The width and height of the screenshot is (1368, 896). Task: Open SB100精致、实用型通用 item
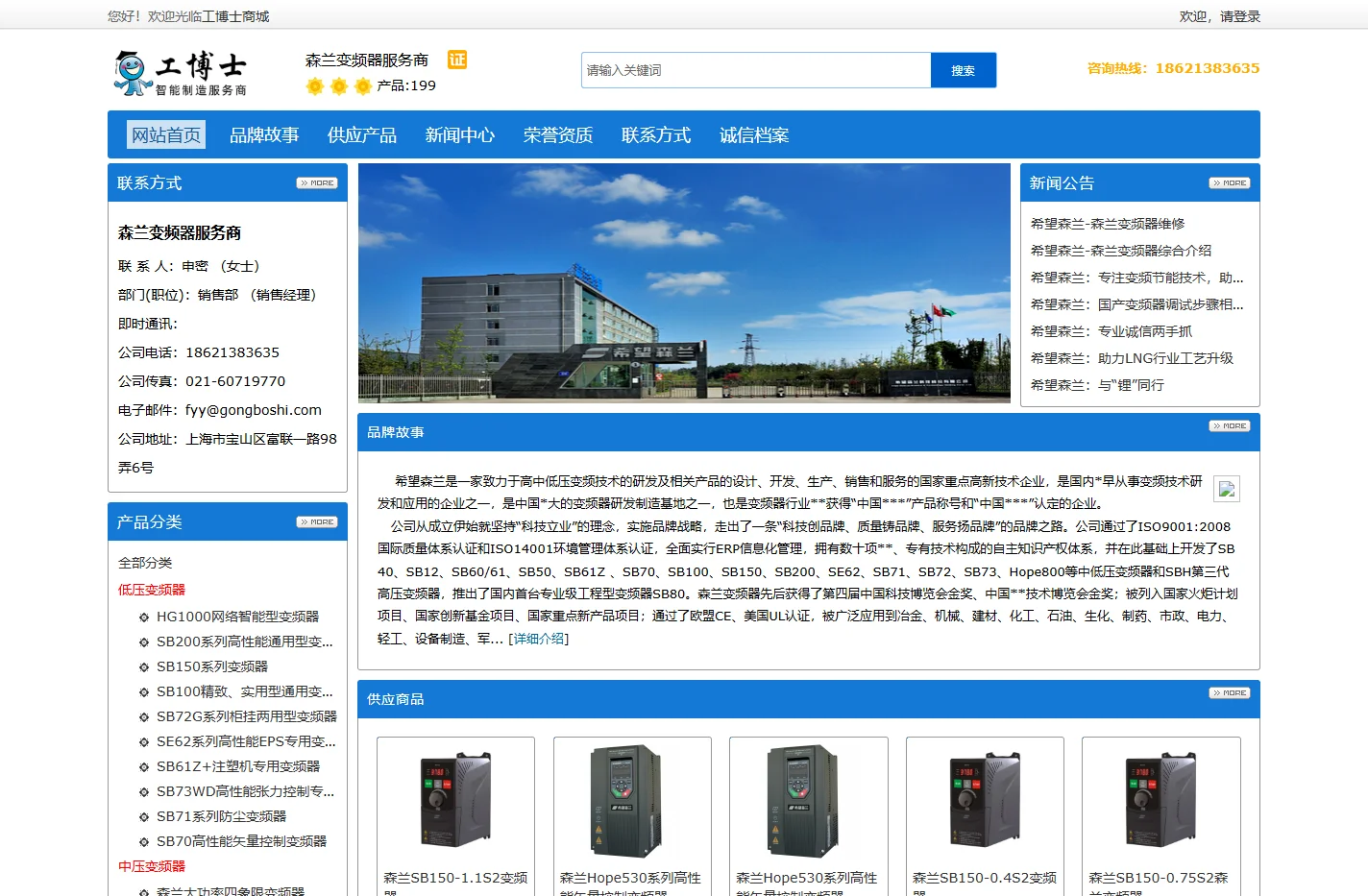tap(245, 691)
